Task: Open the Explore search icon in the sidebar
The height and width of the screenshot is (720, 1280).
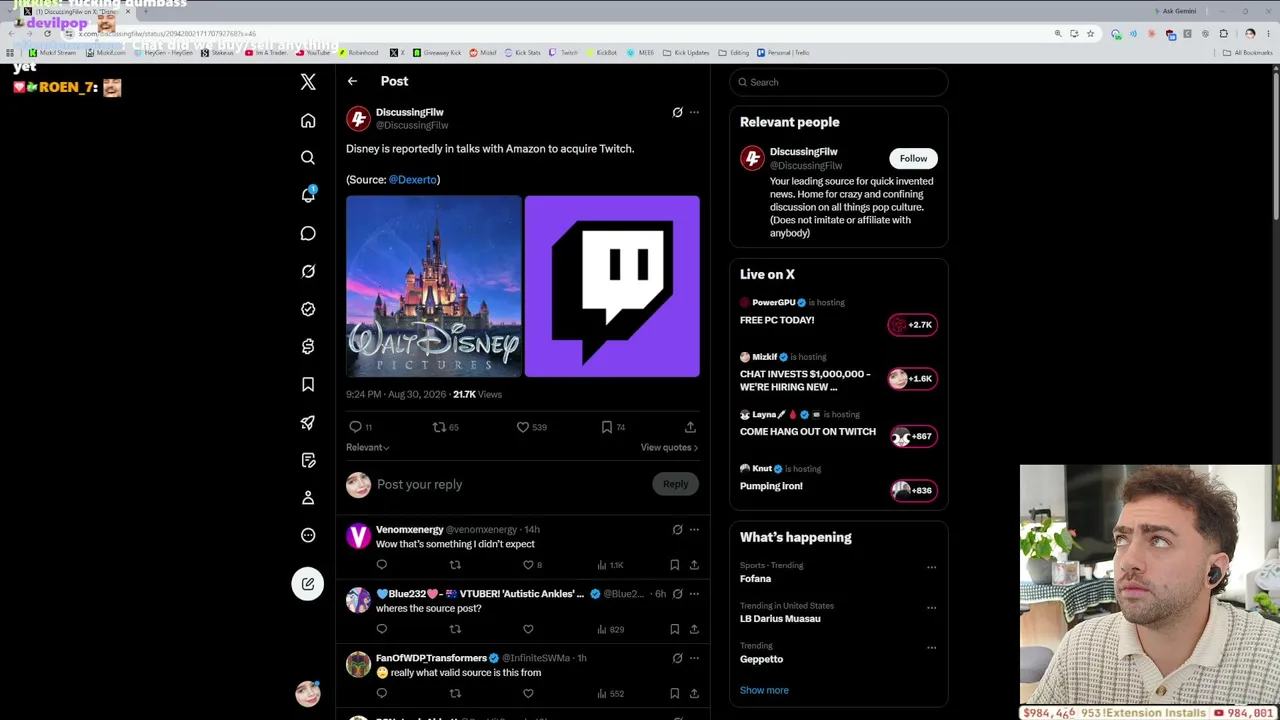Action: click(x=308, y=158)
